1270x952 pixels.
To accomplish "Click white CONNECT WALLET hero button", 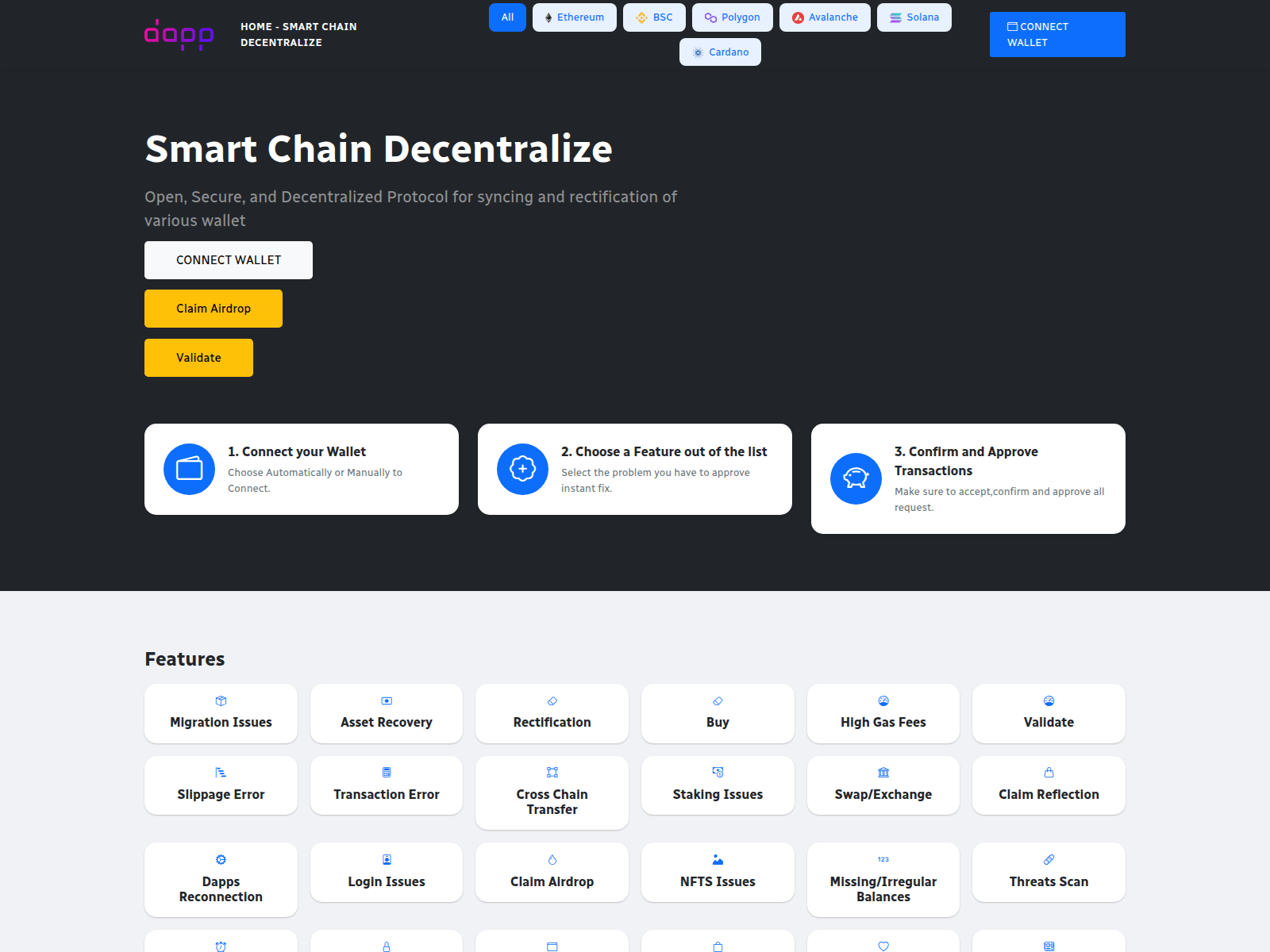I will tap(229, 260).
